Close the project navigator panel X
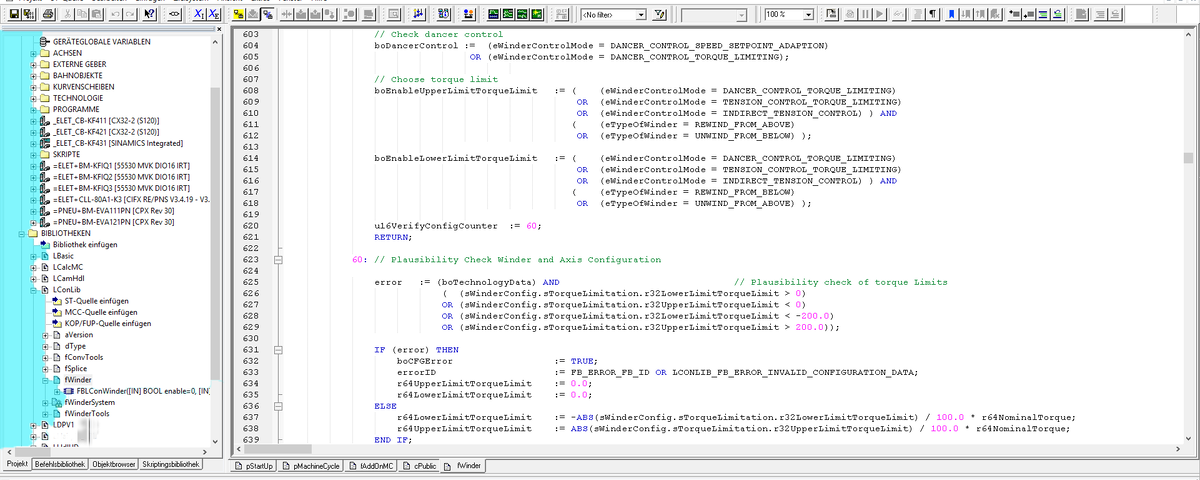The width and height of the screenshot is (1200, 480). tap(219, 29)
